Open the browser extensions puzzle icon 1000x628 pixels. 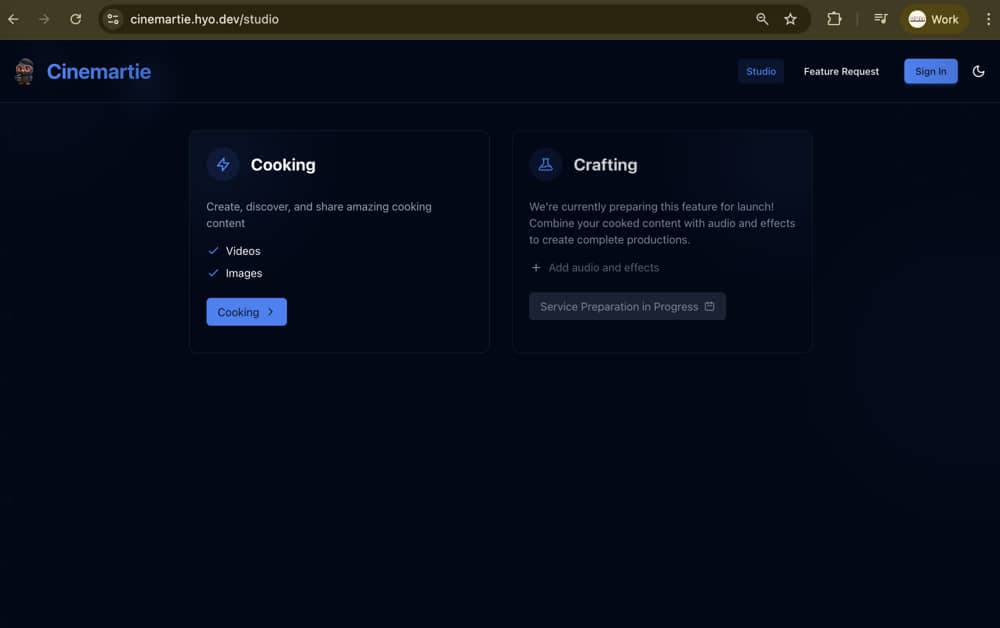coord(834,19)
